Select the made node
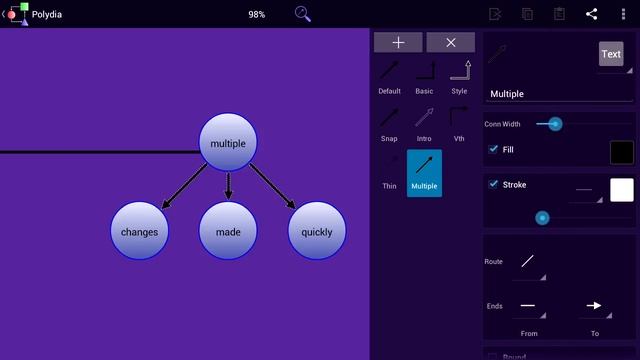Viewport: 640px width, 360px height. tap(228, 231)
